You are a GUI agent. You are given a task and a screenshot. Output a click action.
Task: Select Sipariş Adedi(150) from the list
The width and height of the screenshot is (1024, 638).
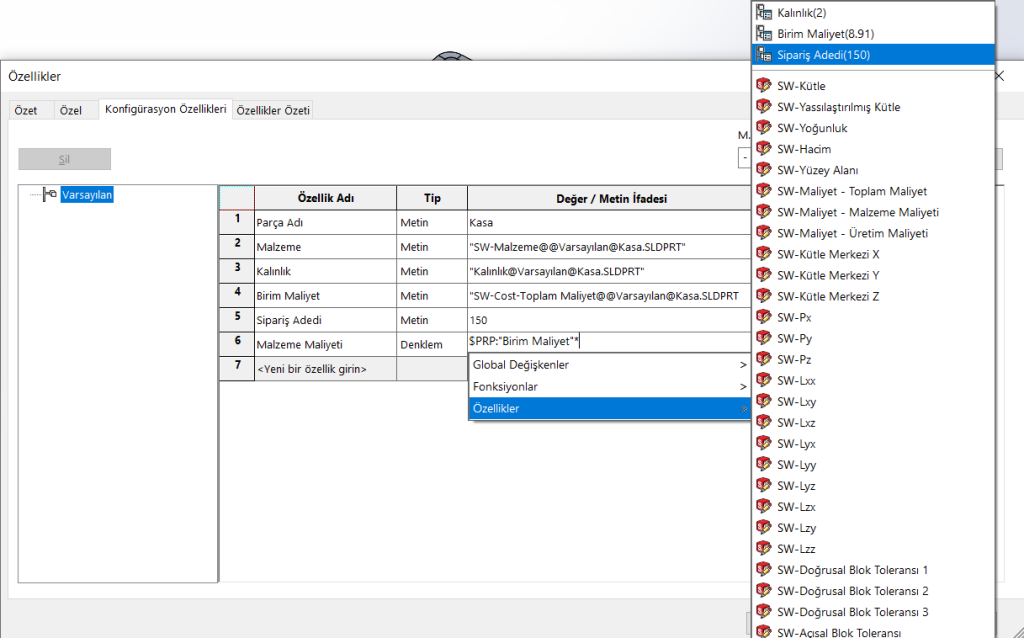[823, 55]
